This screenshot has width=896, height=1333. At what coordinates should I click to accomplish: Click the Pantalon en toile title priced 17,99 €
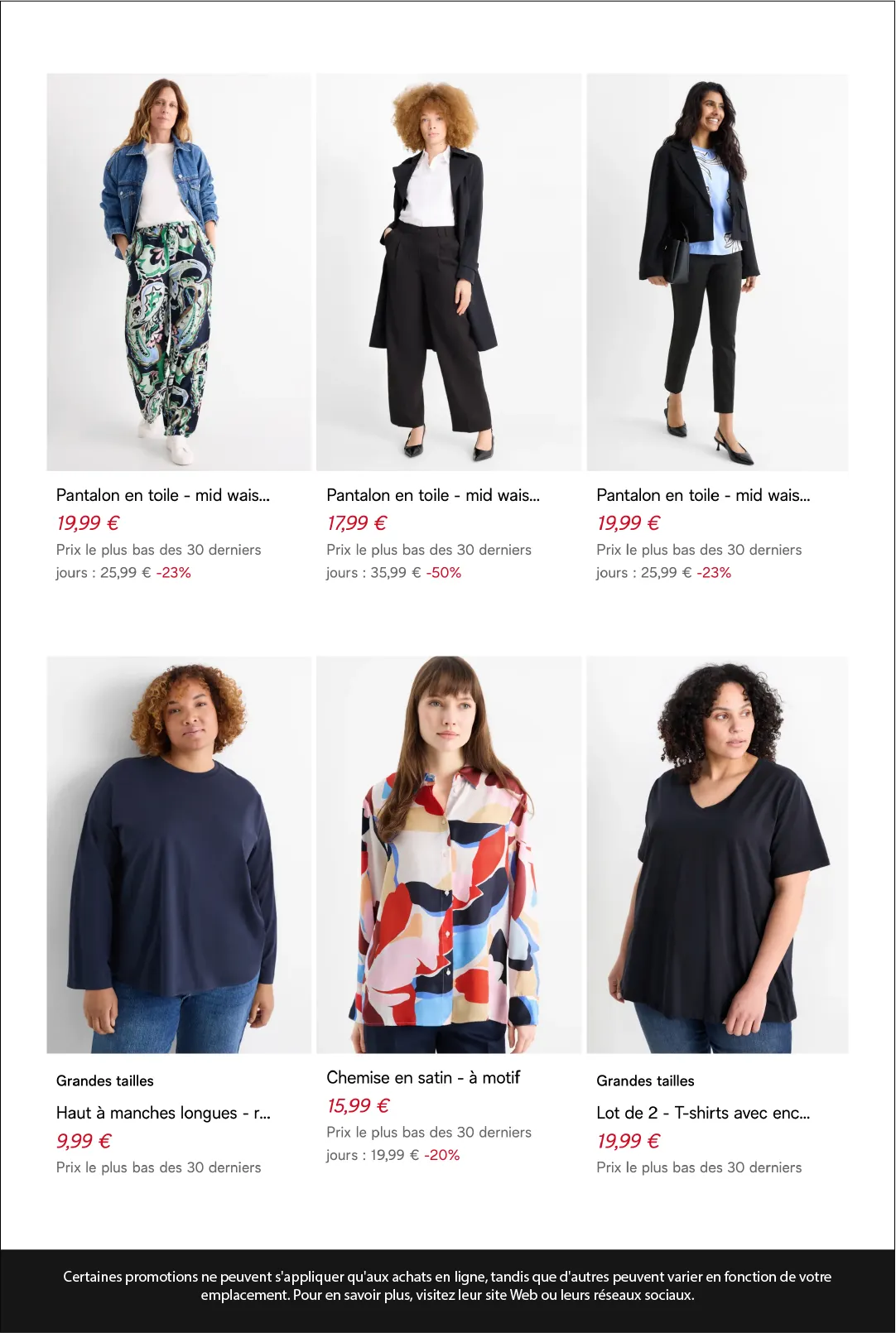click(433, 495)
